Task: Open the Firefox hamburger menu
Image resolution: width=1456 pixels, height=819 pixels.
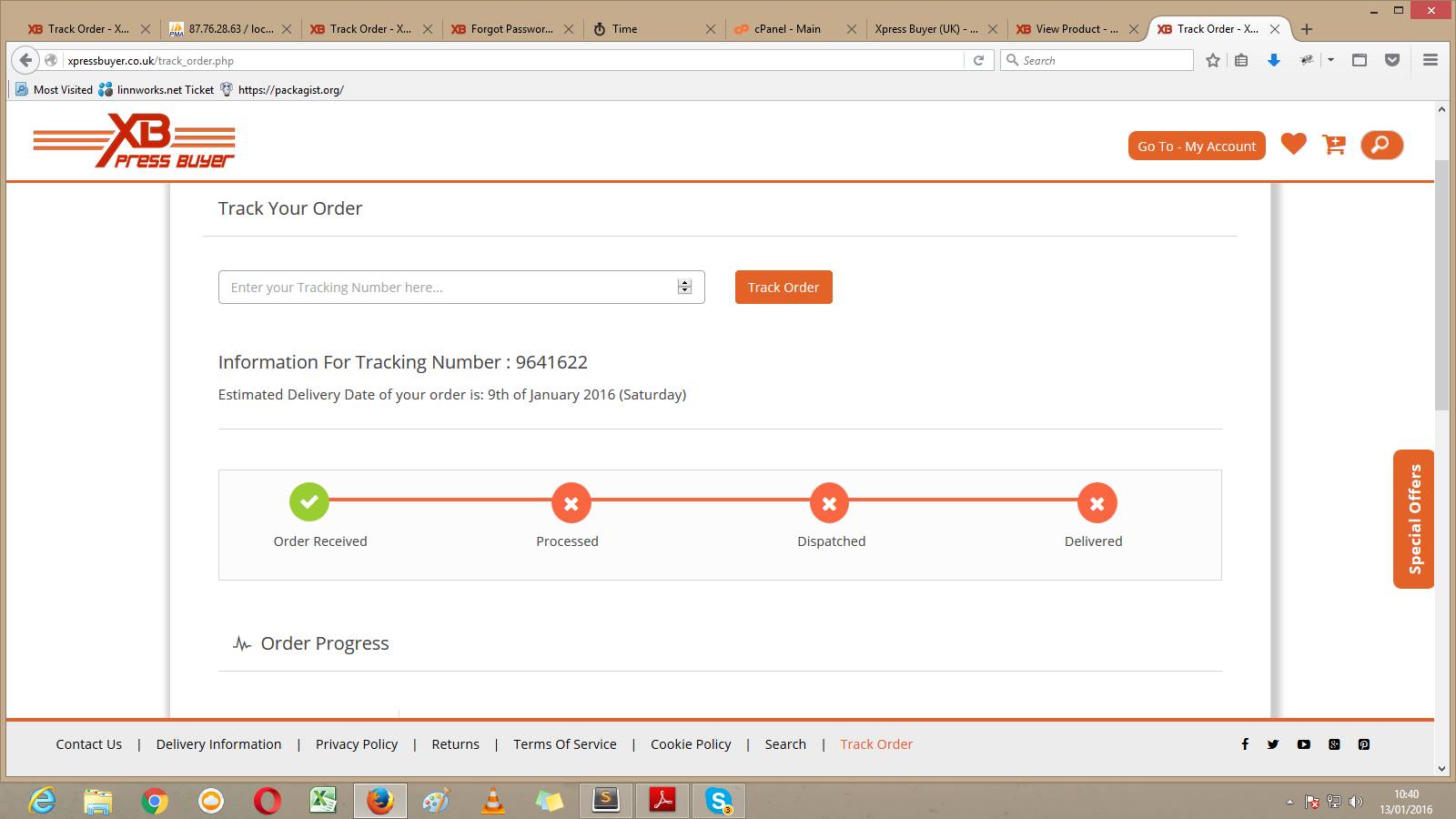Action: 1430,60
